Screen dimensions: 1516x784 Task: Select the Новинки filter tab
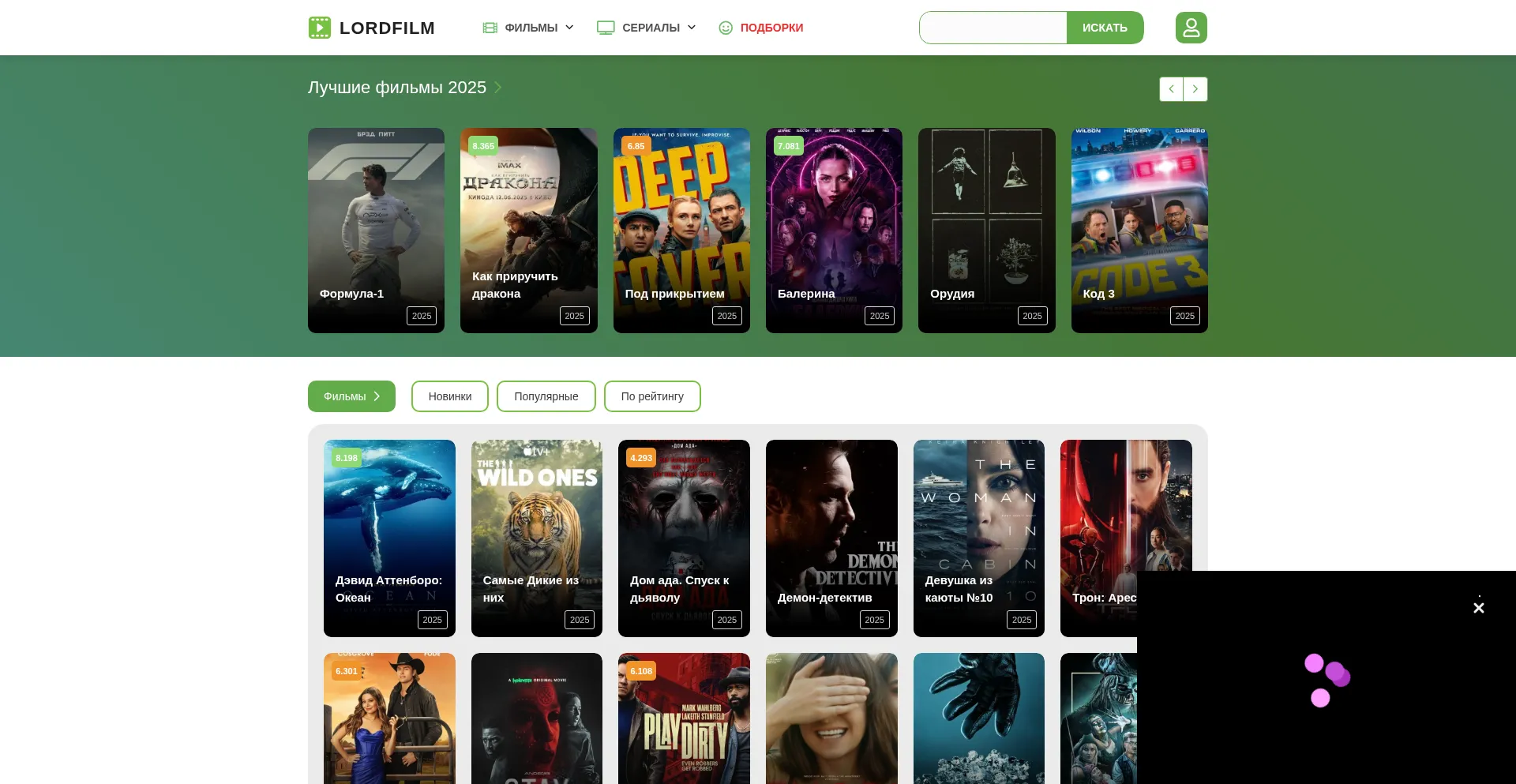449,396
